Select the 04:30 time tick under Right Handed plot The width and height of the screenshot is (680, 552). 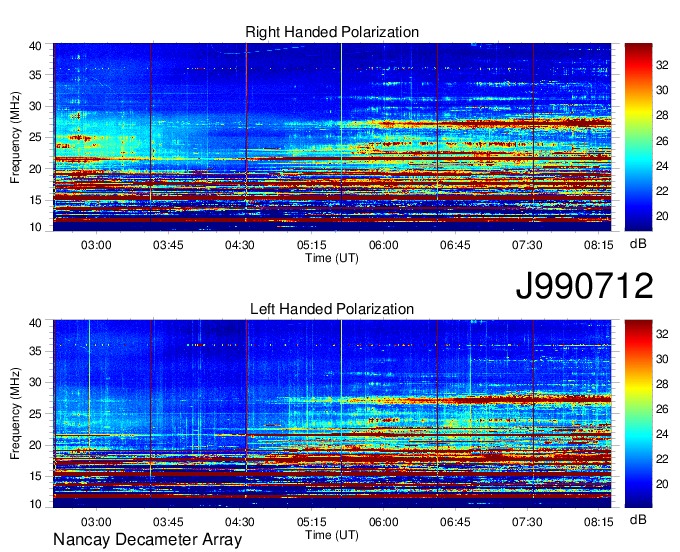(240, 245)
